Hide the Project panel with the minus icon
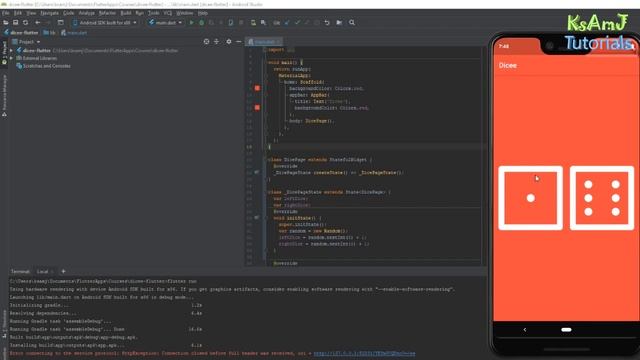Image resolution: width=640 pixels, height=360 pixels. [x=239, y=42]
